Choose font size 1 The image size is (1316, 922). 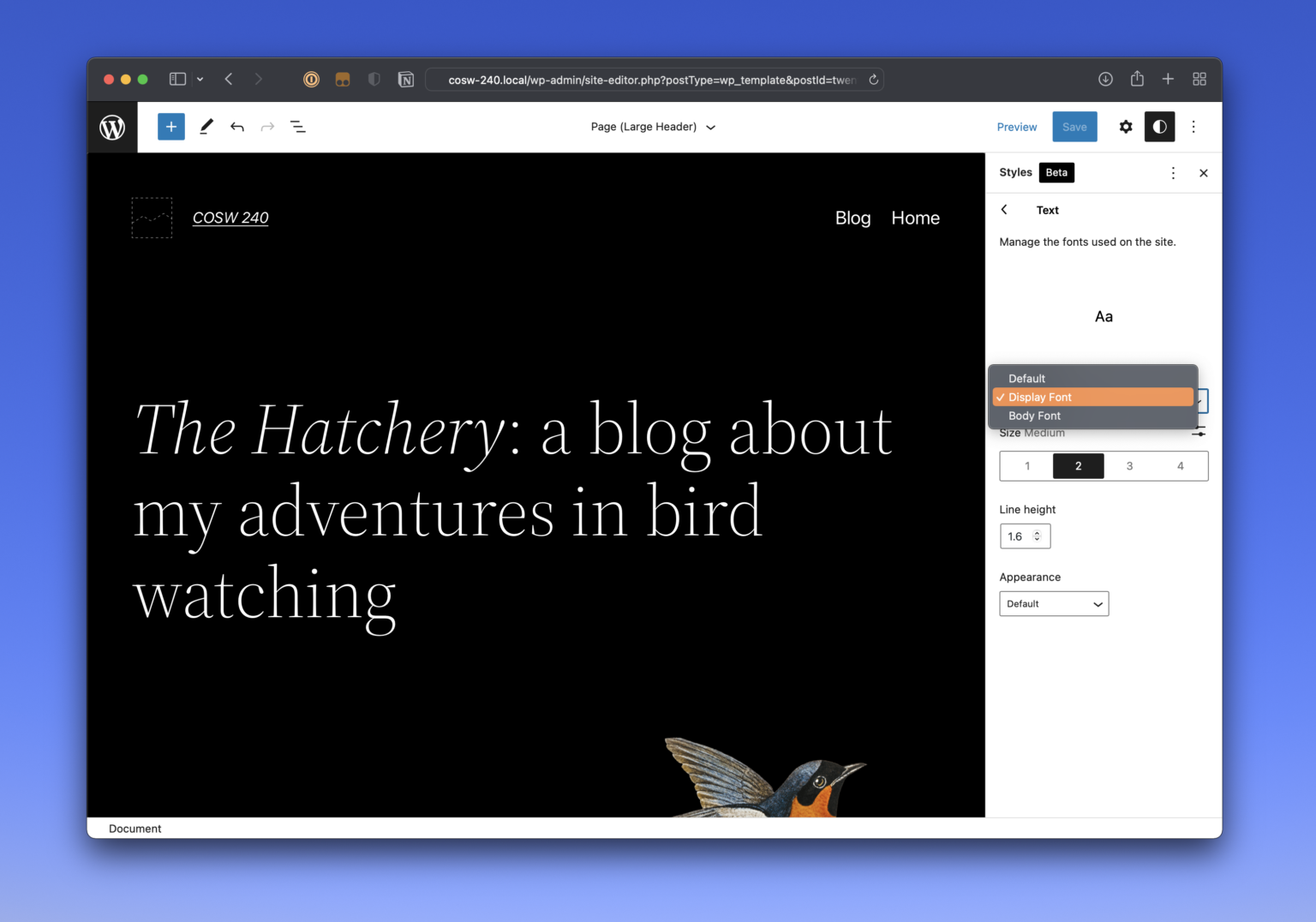pos(1027,466)
